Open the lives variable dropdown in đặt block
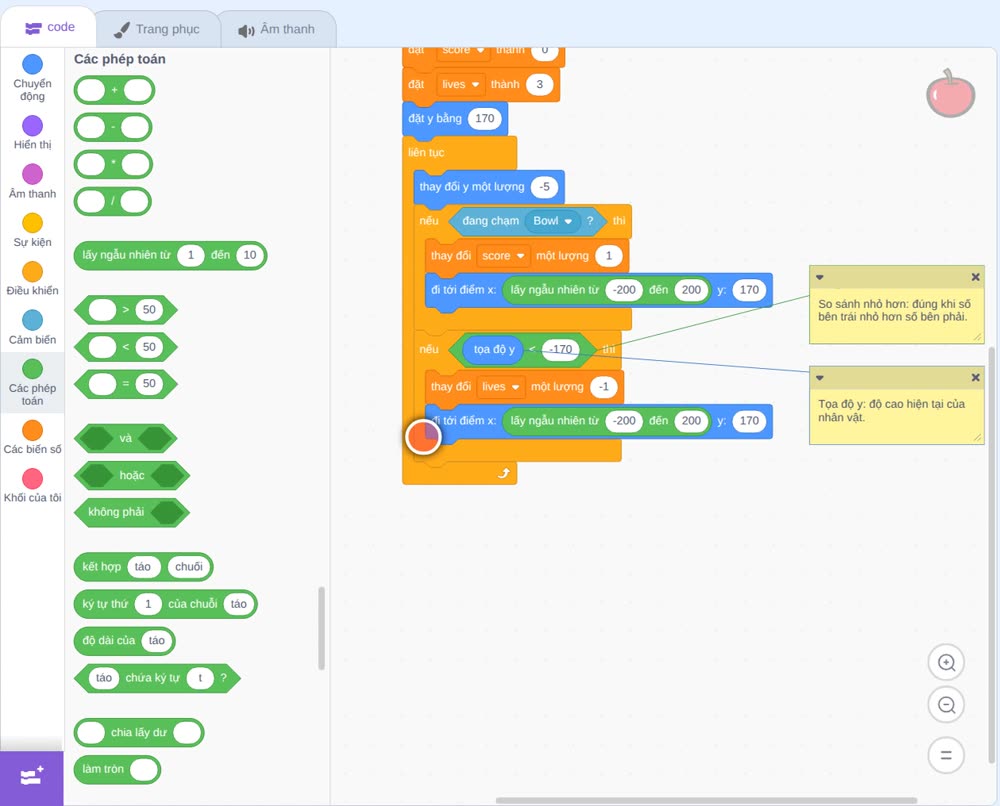Screen dimensions: 1000x806 tap(460, 84)
